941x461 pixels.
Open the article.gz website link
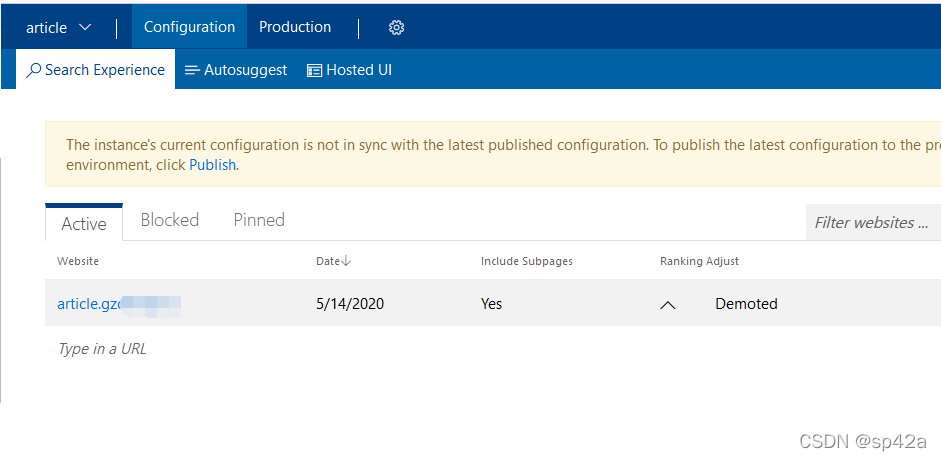click(88, 304)
